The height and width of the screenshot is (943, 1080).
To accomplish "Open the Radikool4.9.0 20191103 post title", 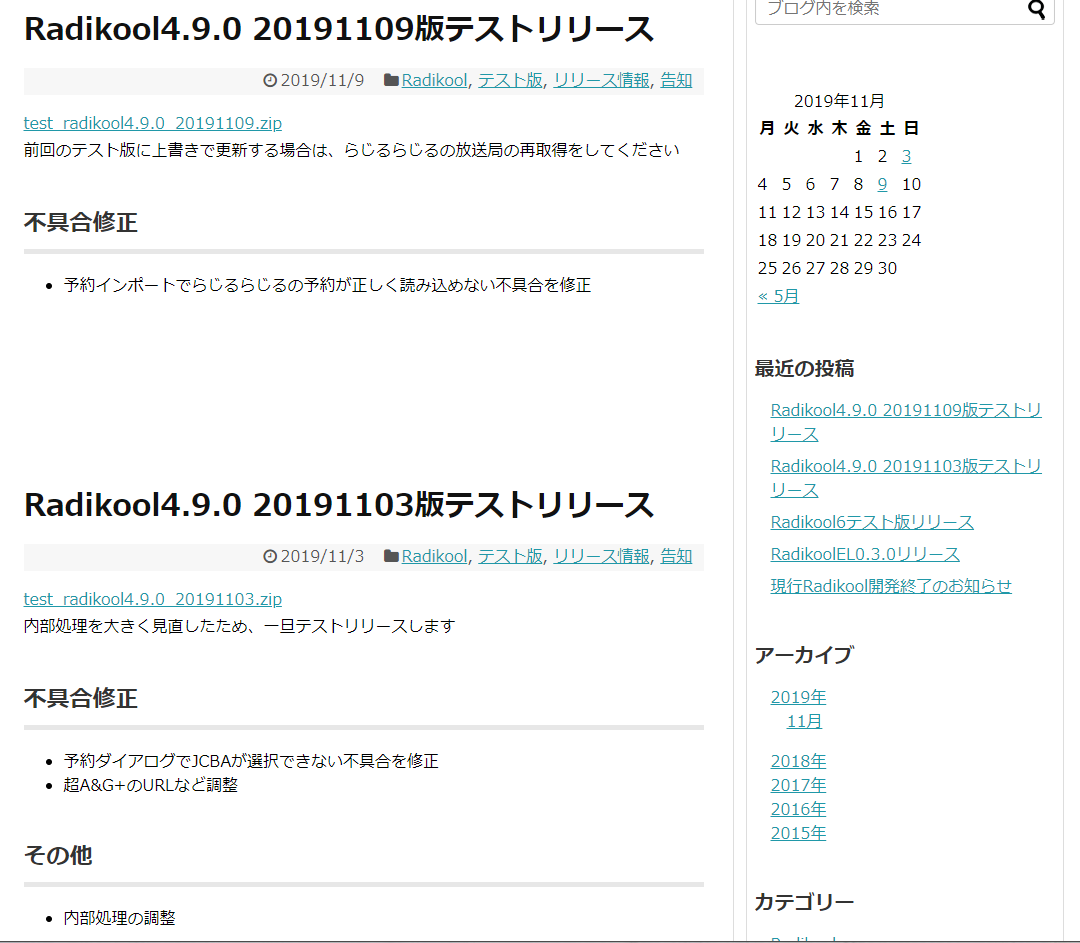I will (x=339, y=505).
